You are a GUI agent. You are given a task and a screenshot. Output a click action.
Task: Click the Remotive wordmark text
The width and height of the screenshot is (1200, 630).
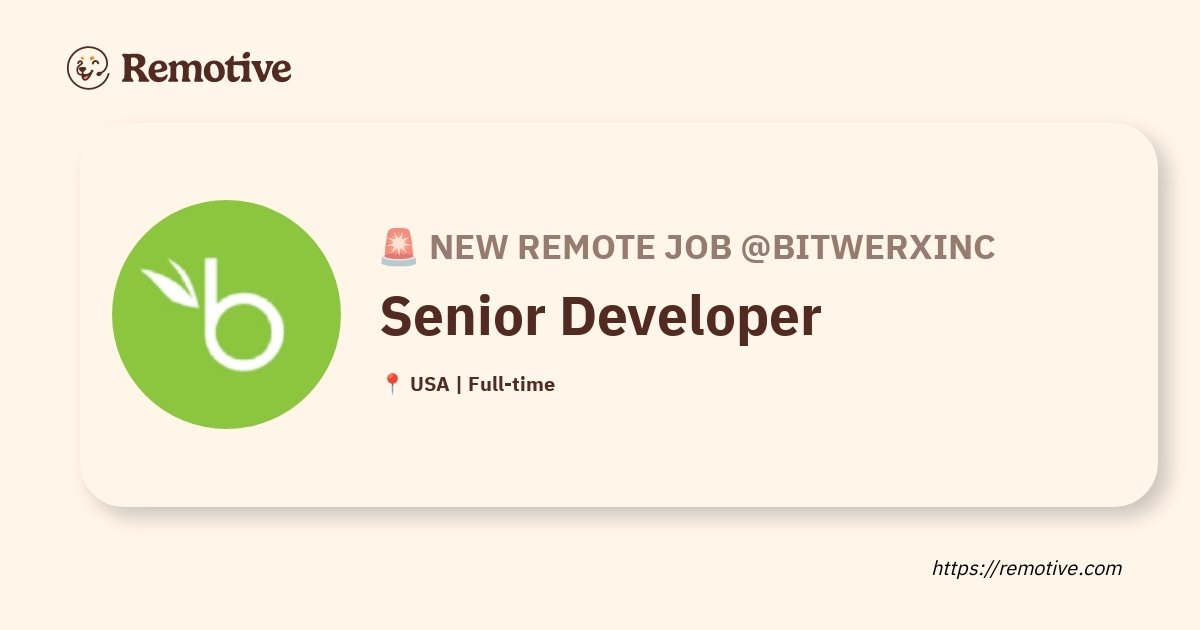207,68
